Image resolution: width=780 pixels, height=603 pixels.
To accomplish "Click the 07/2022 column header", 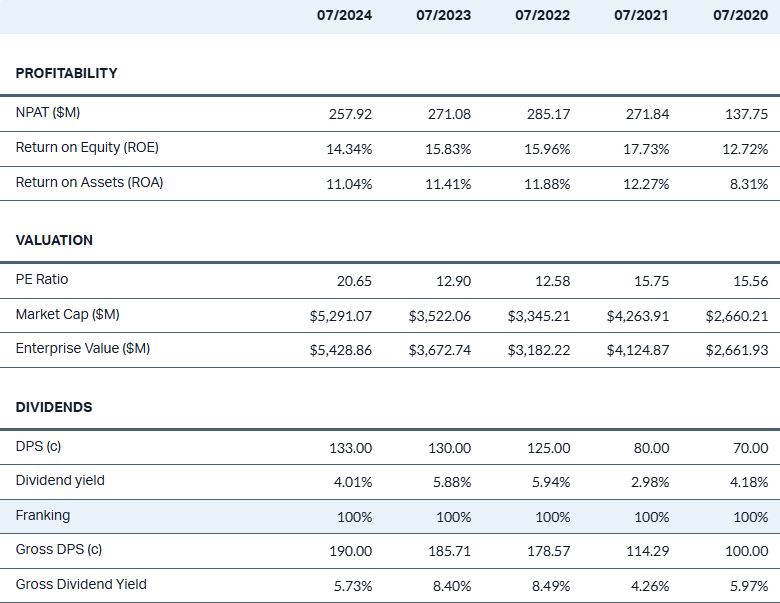I will click(x=542, y=15).
